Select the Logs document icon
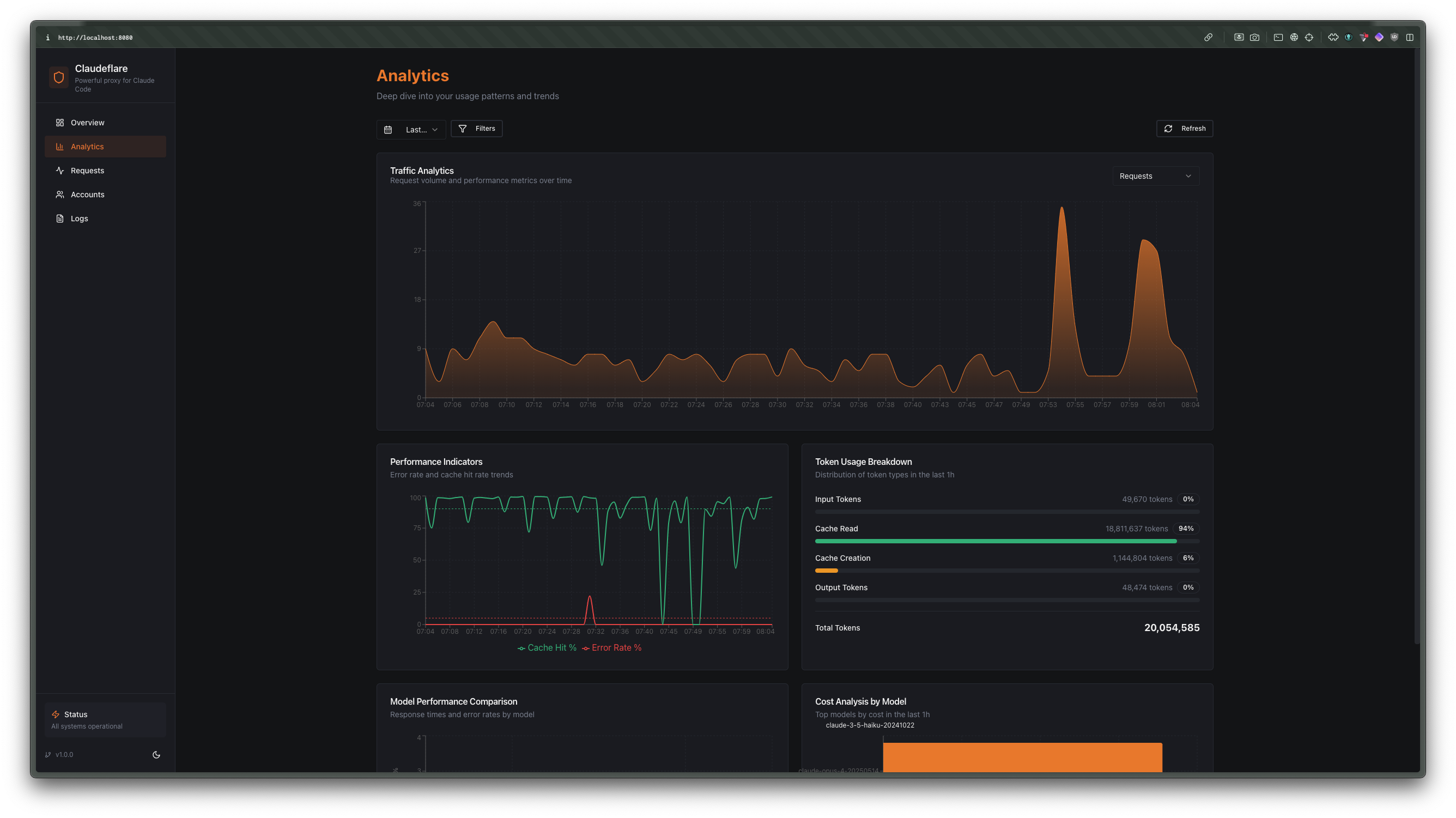 point(60,218)
